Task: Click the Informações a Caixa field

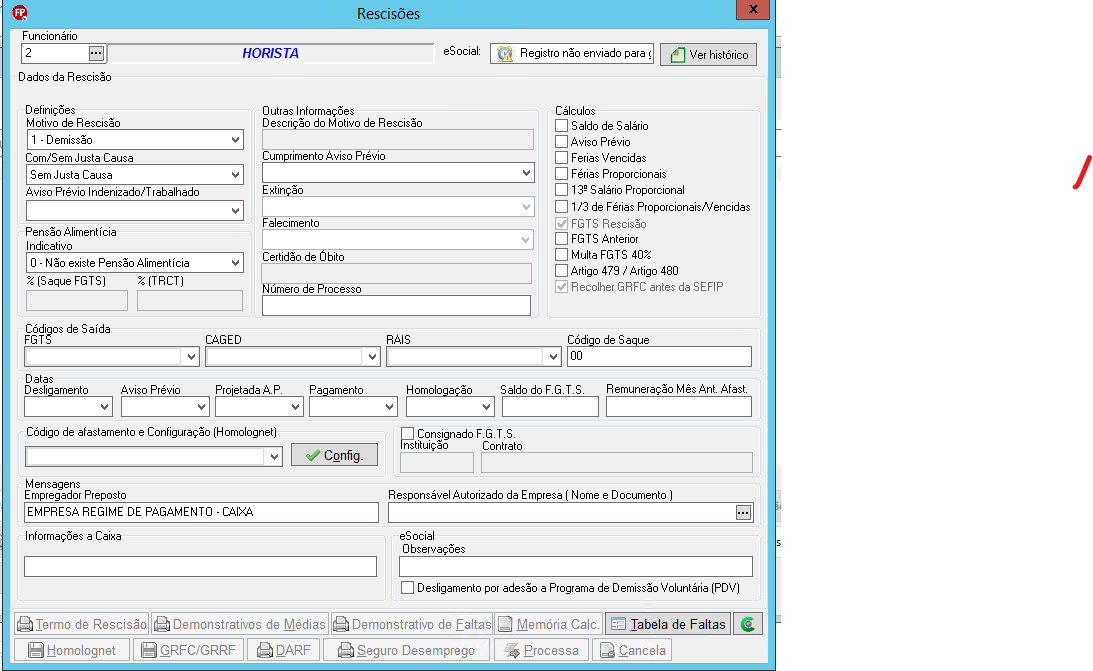Action: [200, 566]
